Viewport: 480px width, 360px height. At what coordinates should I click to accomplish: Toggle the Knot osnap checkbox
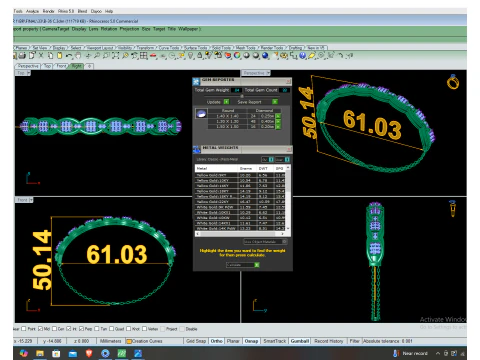[x=128, y=329]
